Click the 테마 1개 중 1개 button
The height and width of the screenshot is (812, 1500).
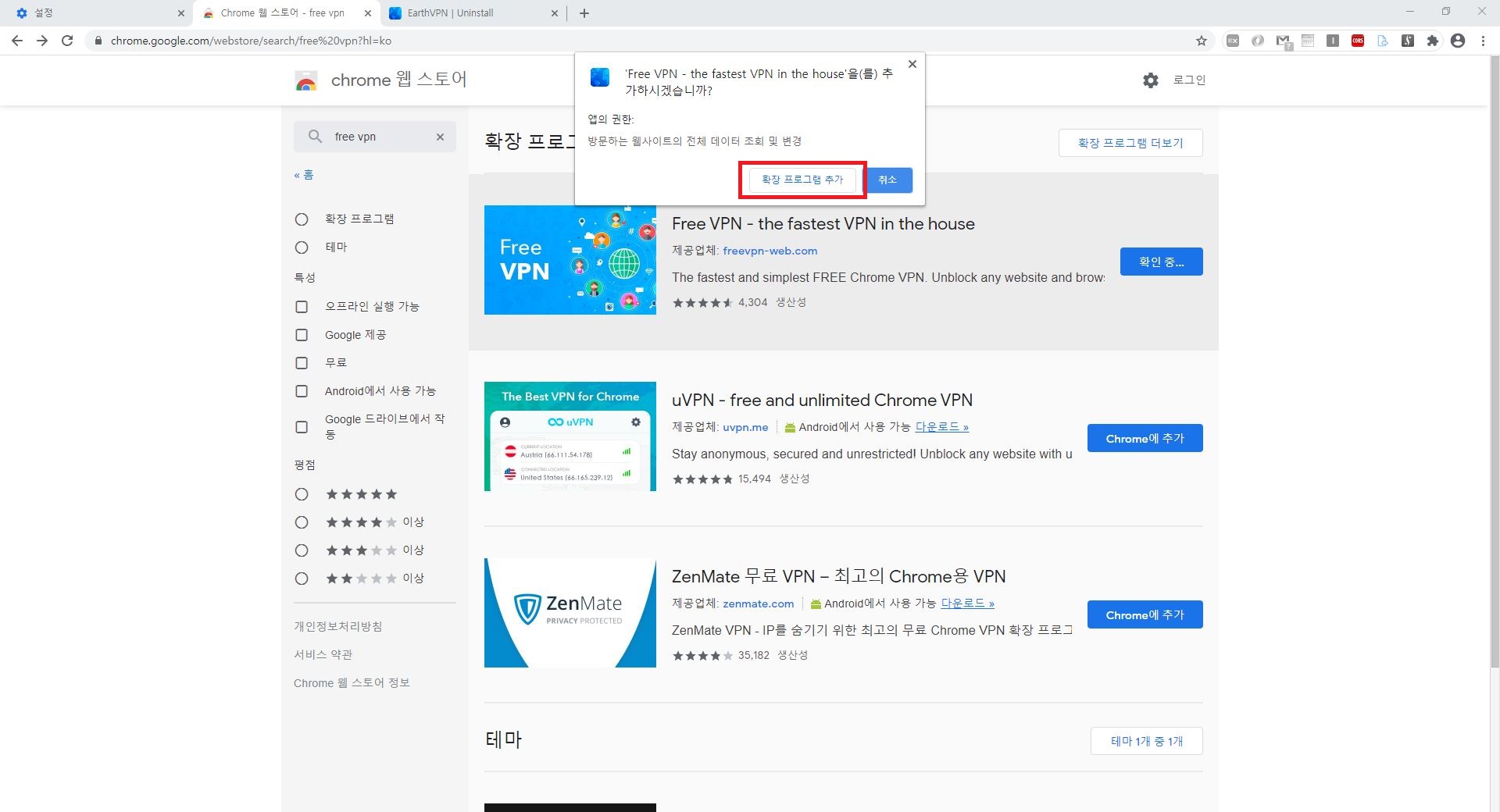1146,741
